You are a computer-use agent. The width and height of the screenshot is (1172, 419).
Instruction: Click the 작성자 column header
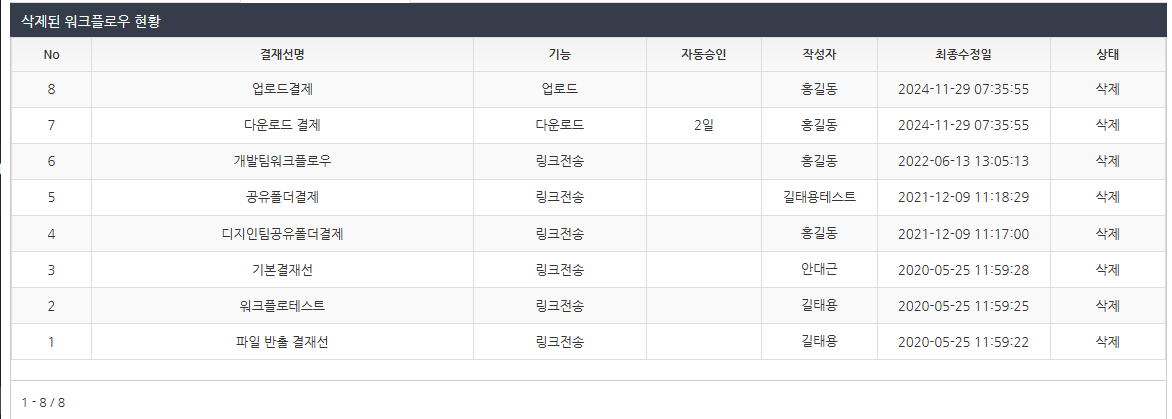pyautogui.click(x=818, y=54)
